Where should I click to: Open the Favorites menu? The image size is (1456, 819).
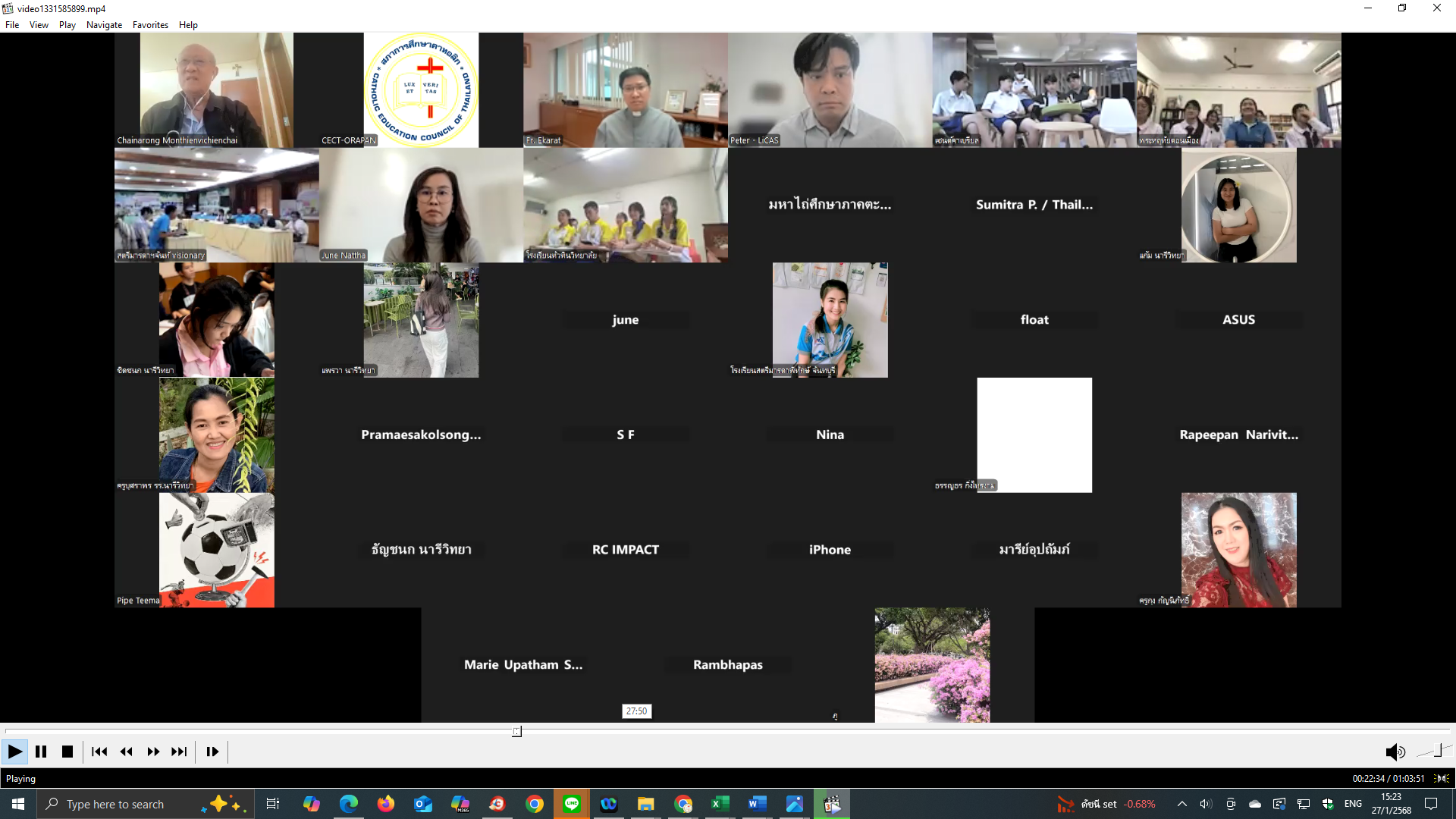[x=150, y=25]
